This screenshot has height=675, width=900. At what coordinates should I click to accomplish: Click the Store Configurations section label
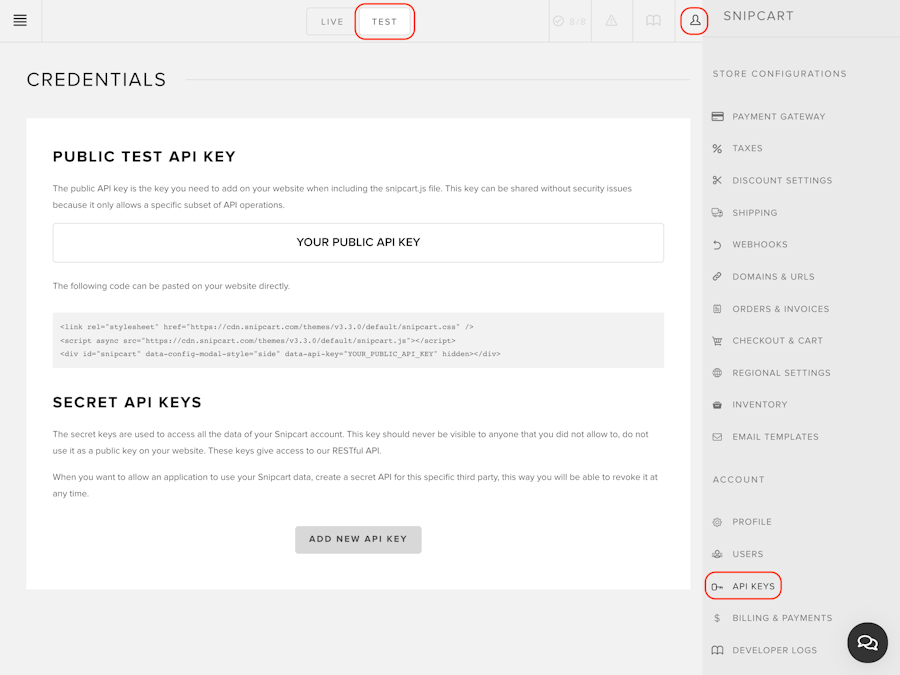click(x=779, y=74)
